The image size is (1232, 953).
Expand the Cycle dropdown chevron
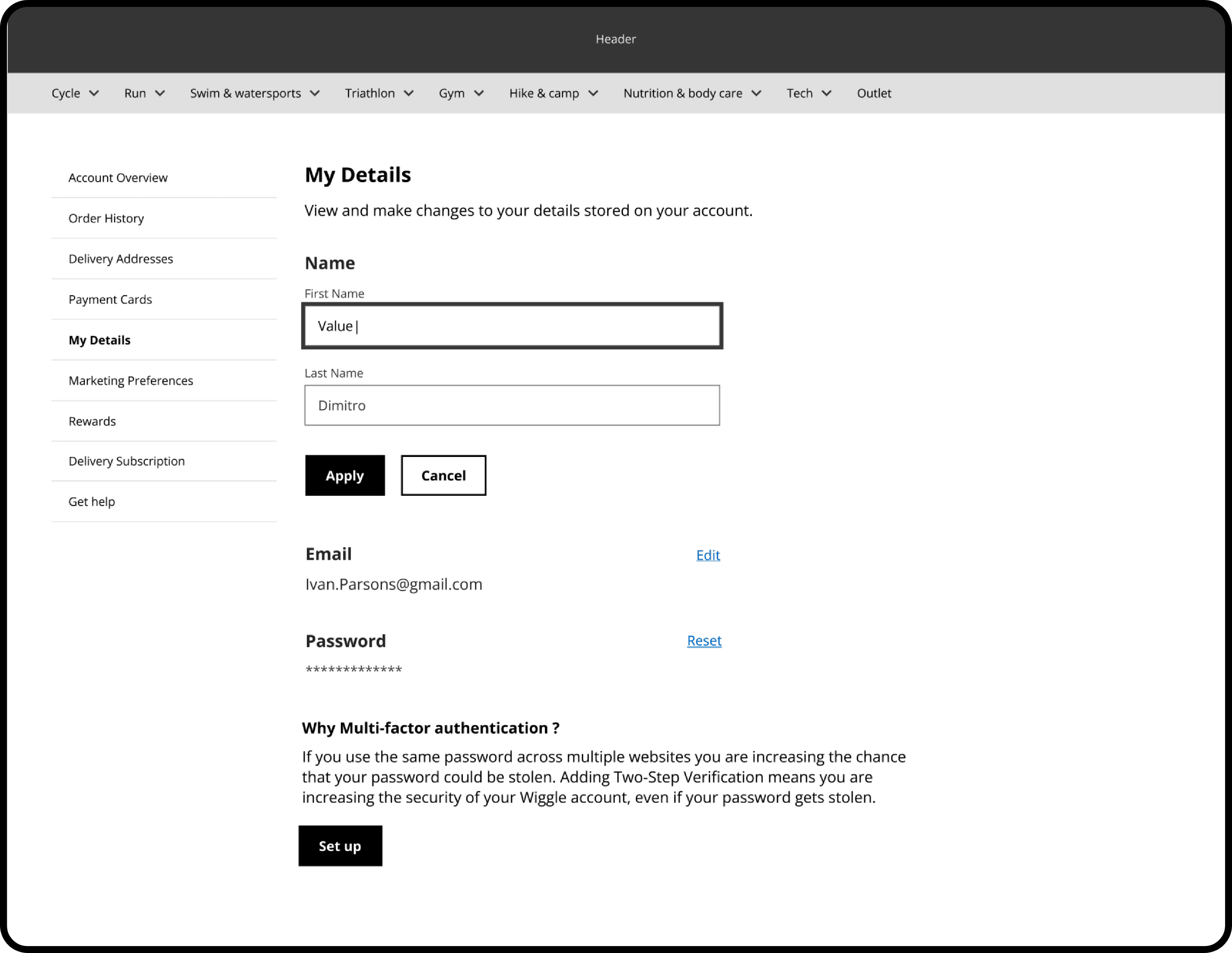(x=94, y=93)
